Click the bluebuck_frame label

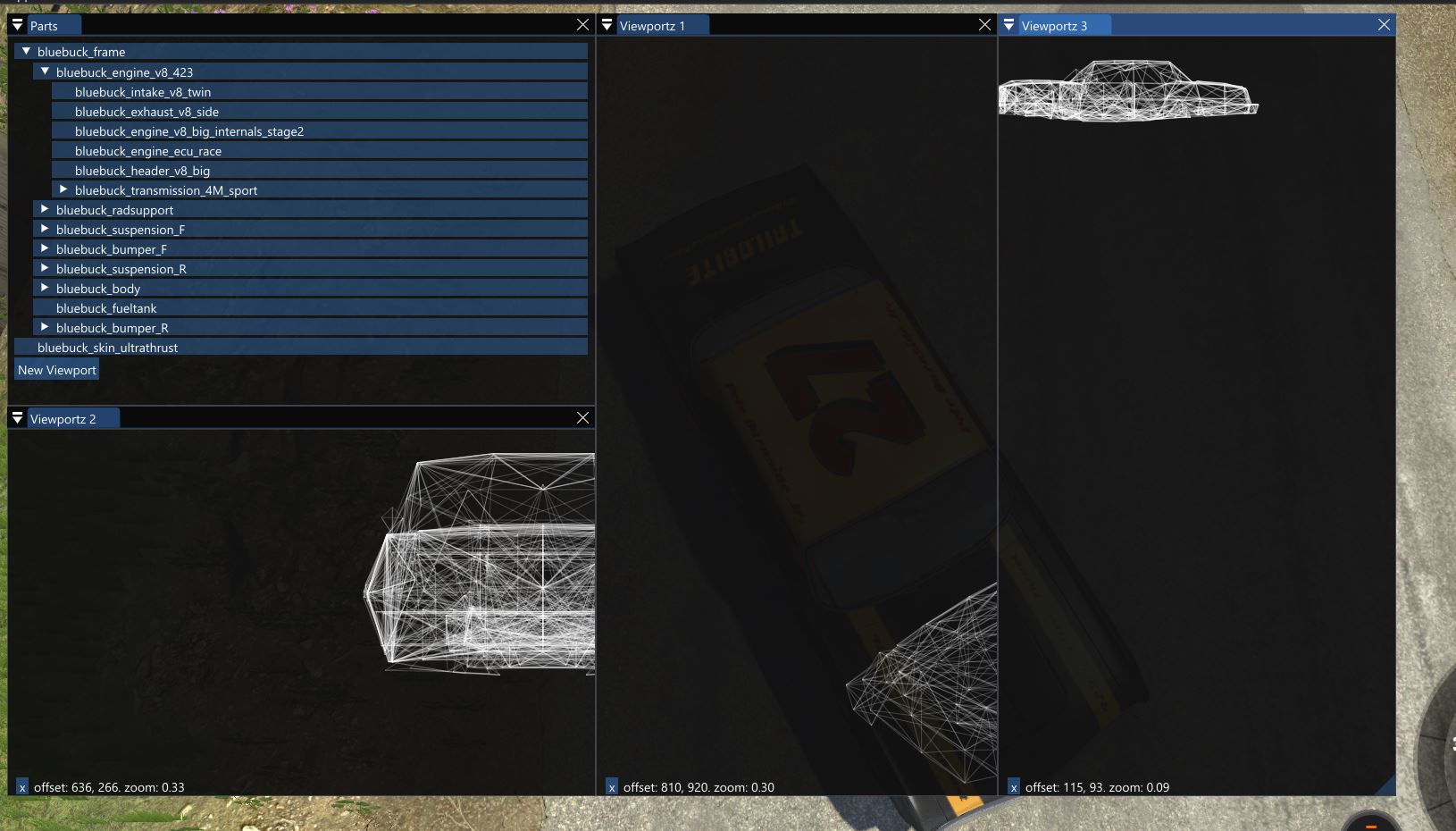[81, 52]
